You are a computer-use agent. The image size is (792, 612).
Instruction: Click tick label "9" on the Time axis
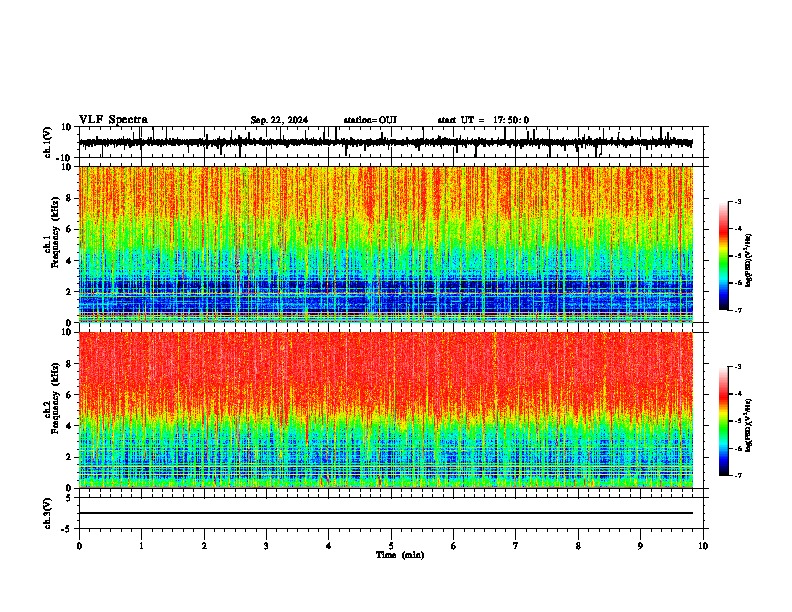(x=640, y=546)
